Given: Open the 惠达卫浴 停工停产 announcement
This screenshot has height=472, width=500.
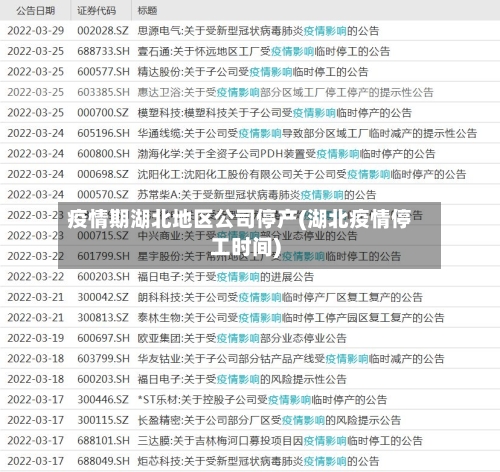Looking at the screenshot, I should [x=285, y=92].
